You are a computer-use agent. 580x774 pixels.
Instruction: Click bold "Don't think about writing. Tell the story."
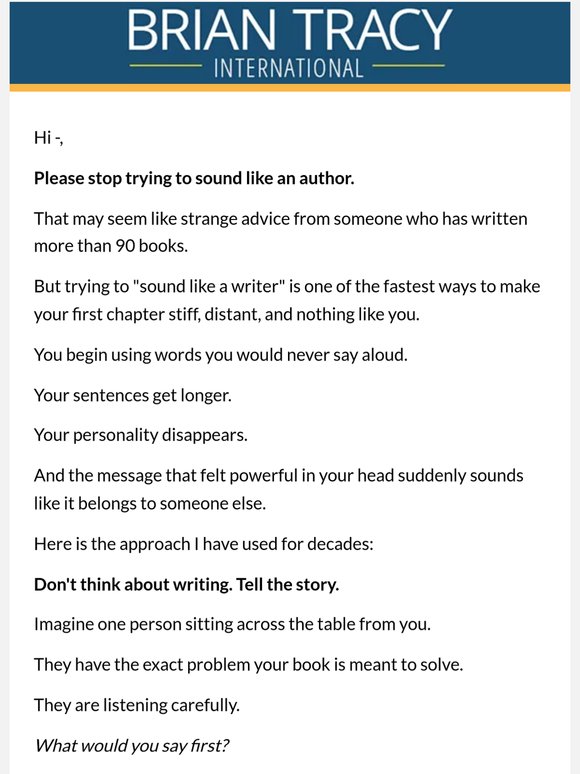(x=186, y=584)
